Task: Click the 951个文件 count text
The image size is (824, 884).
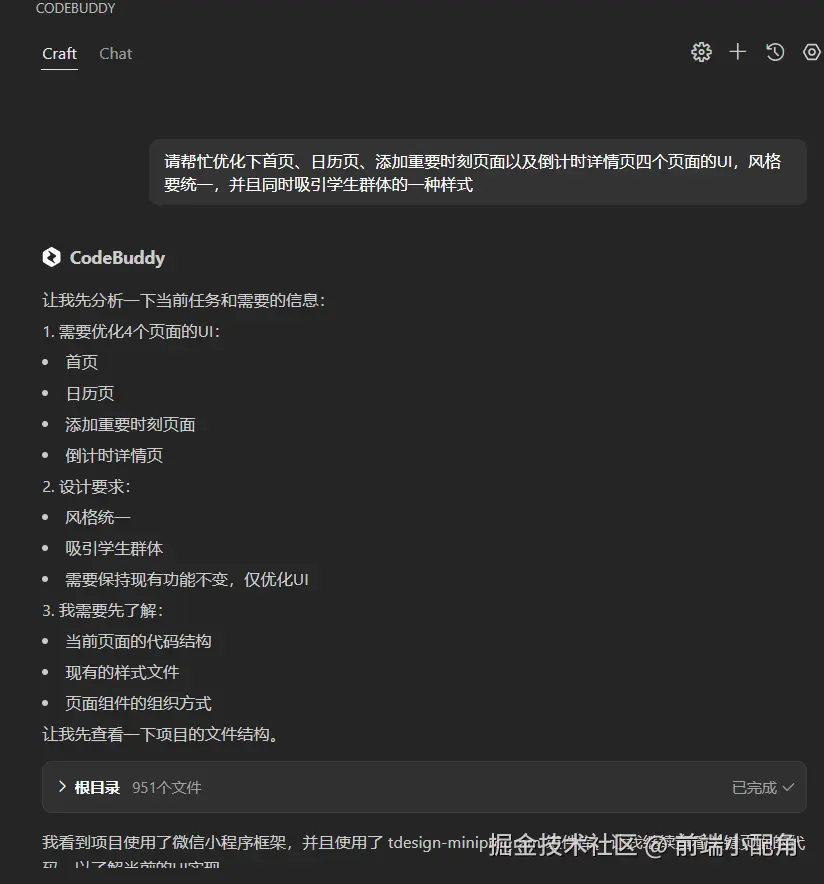Action: click(166, 787)
